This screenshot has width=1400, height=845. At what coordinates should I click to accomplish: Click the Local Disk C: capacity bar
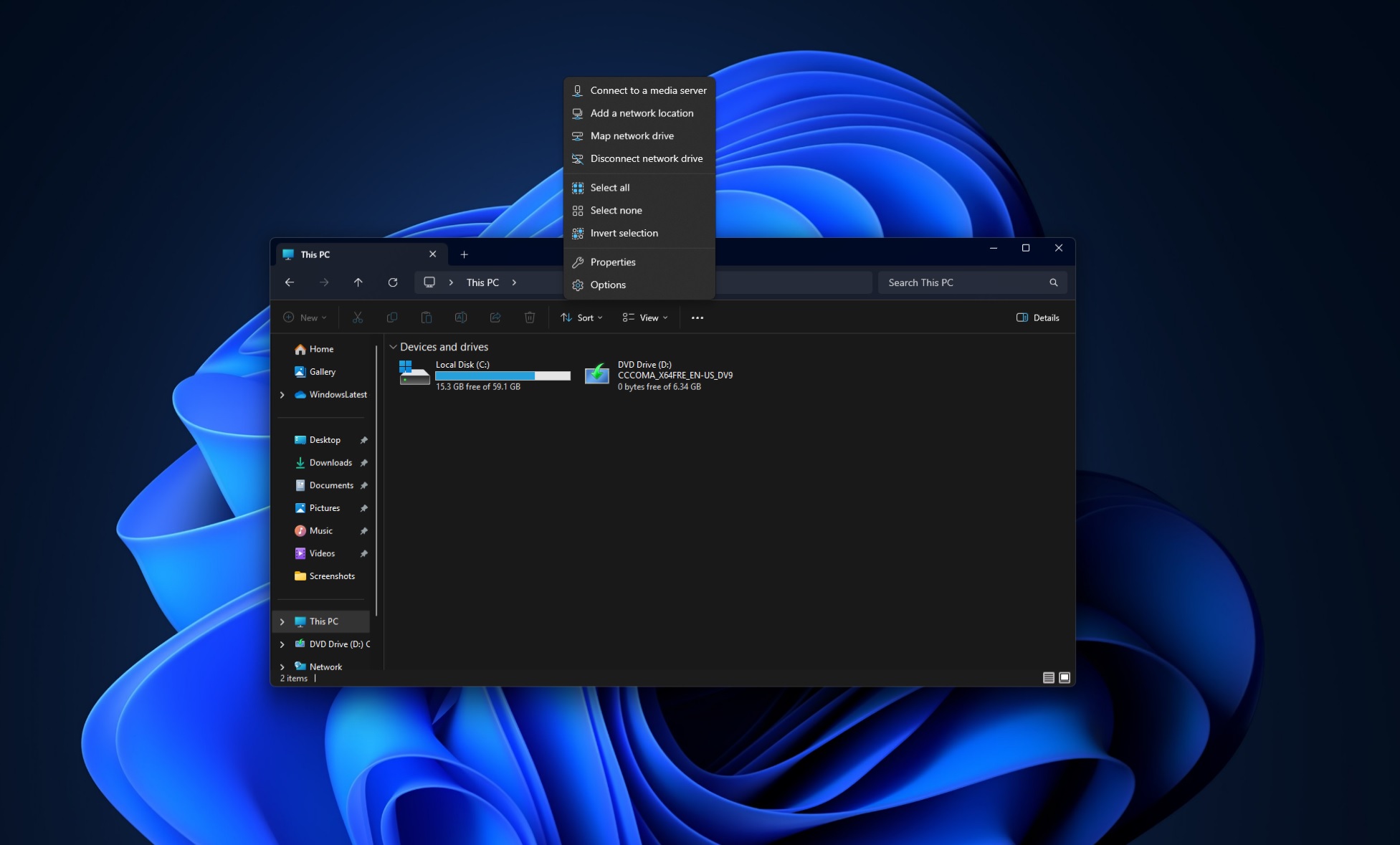pos(501,376)
